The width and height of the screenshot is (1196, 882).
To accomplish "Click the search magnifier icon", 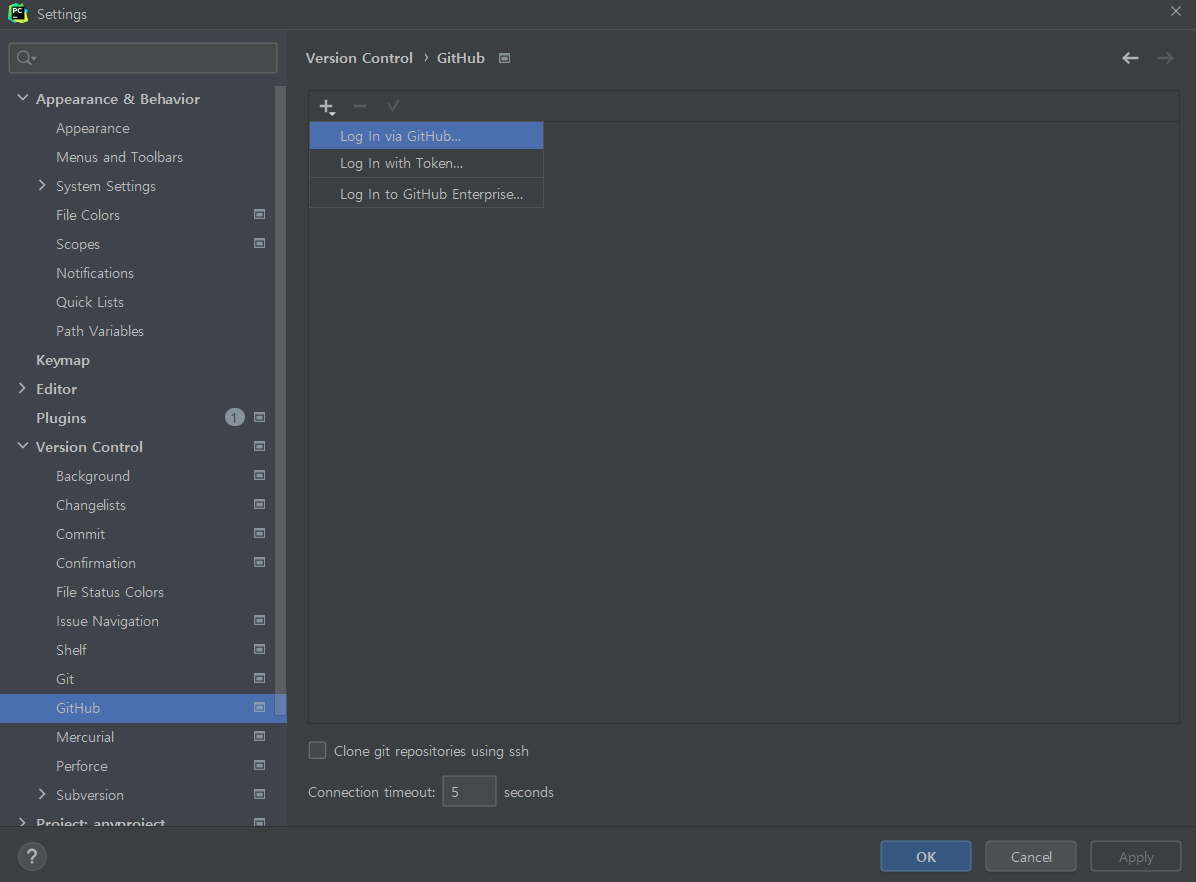I will tap(26, 58).
